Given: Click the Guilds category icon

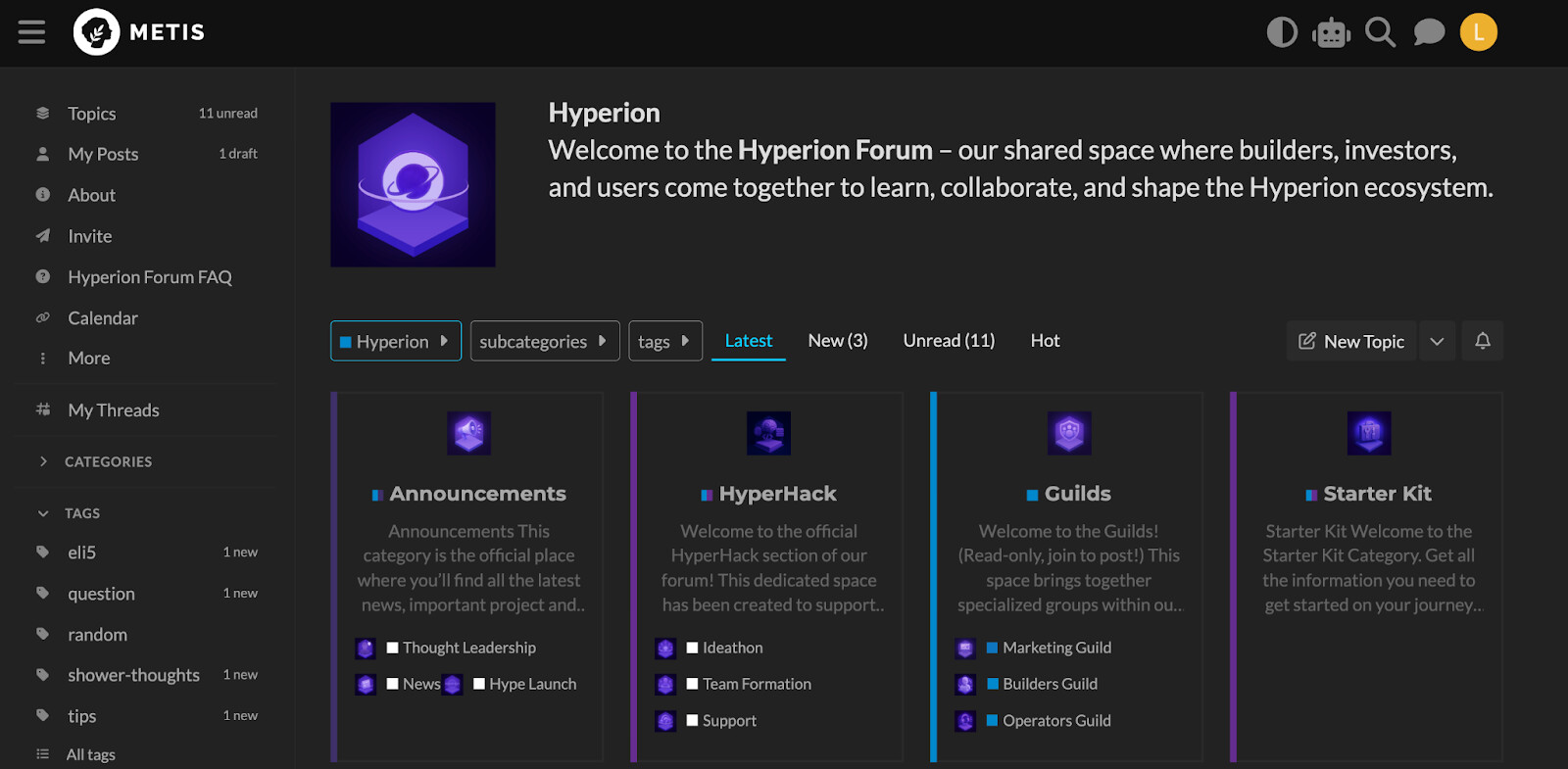Looking at the screenshot, I should click(x=1068, y=433).
